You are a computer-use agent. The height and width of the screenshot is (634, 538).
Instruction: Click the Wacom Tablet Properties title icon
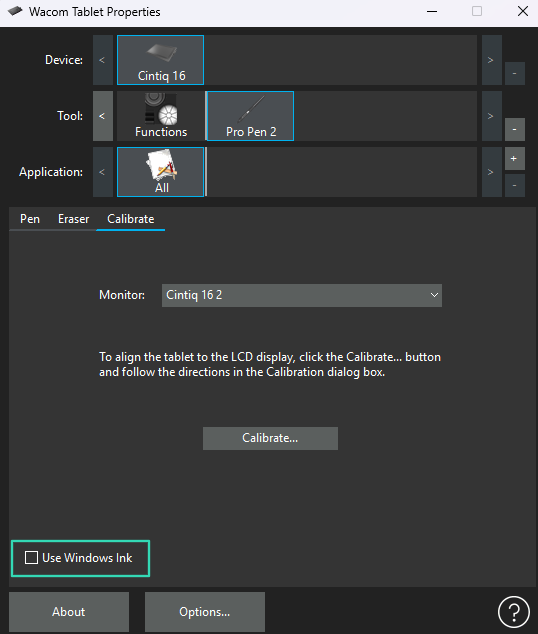pos(15,11)
